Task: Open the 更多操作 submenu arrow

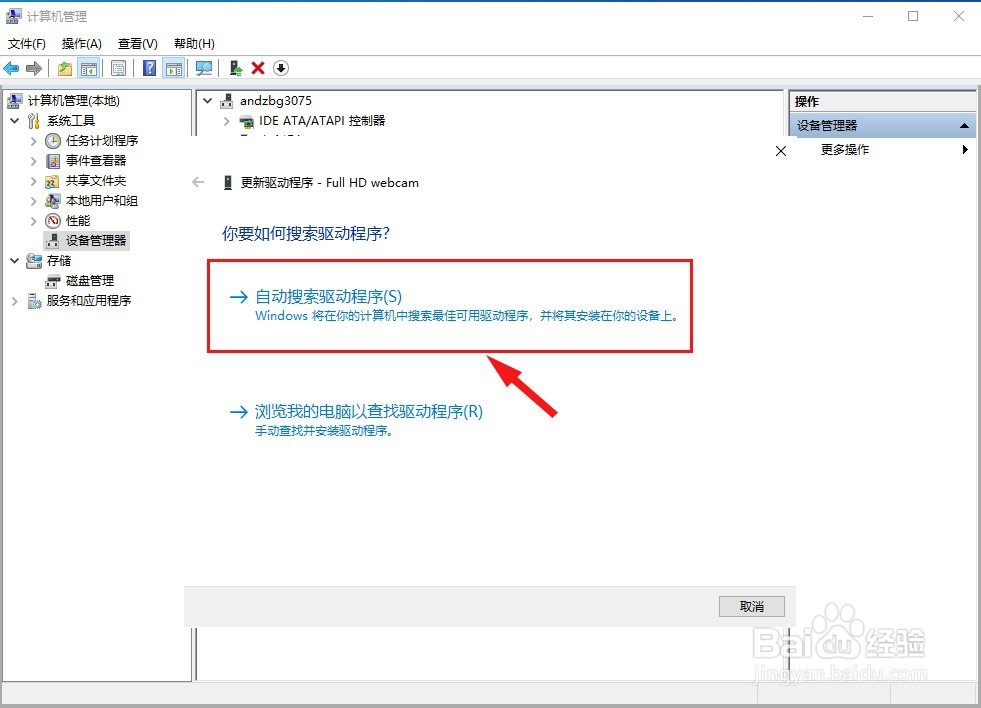Action: point(965,149)
